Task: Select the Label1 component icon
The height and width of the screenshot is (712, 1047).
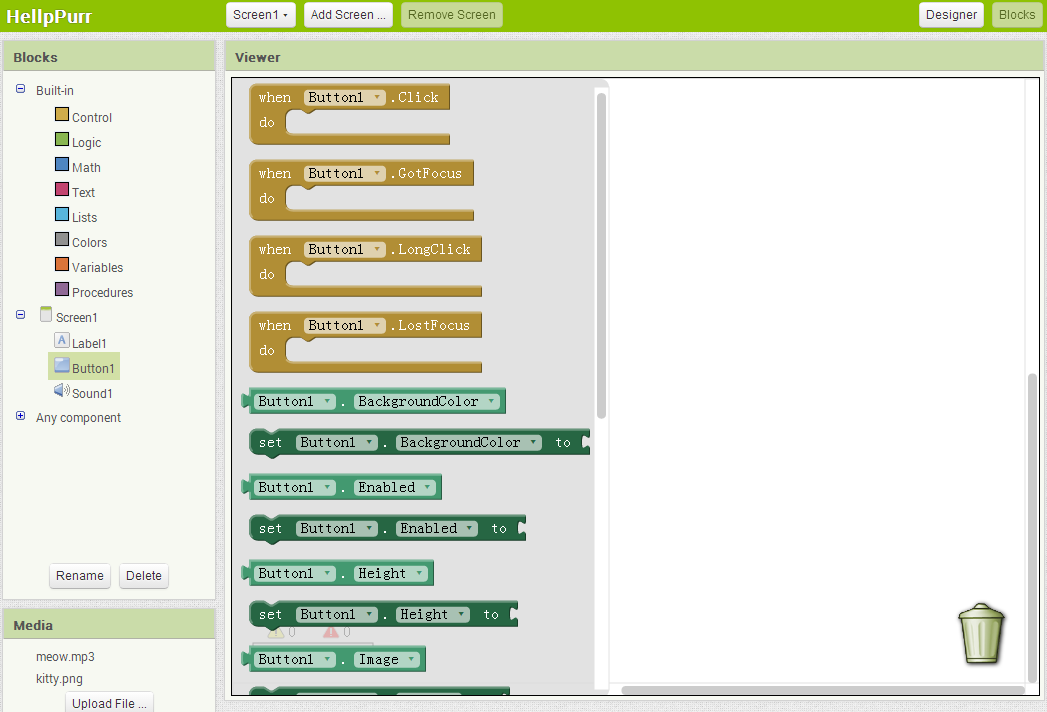Action: point(62,341)
